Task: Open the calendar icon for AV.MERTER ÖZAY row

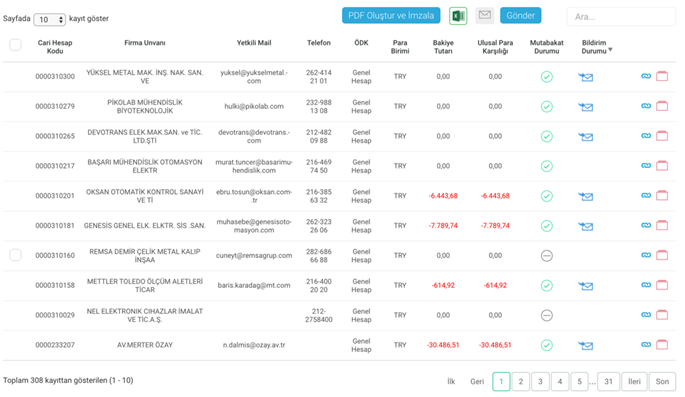Action: [662, 345]
